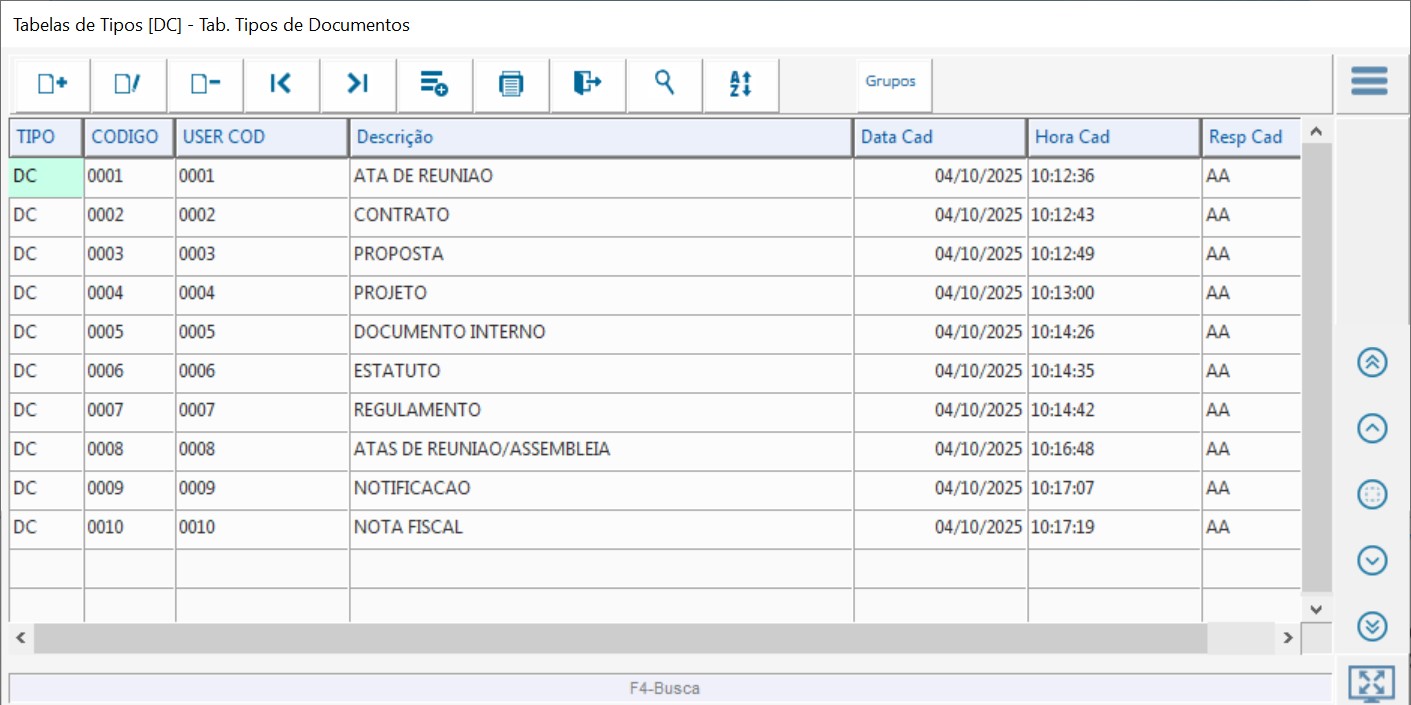1411x705 pixels.
Task: Click the print list icon
Action: pyautogui.click(x=511, y=85)
